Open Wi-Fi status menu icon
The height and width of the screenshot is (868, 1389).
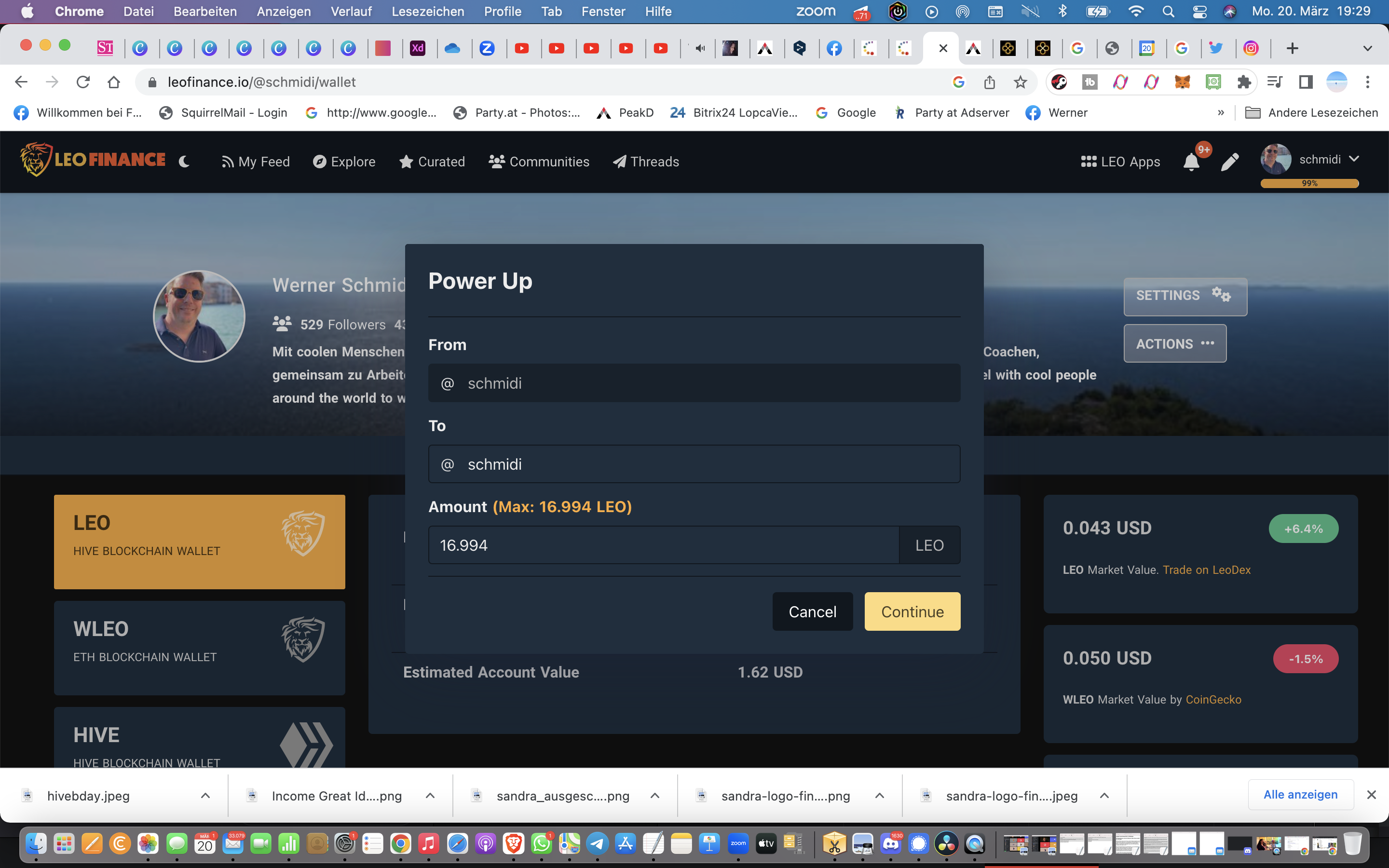click(1136, 12)
